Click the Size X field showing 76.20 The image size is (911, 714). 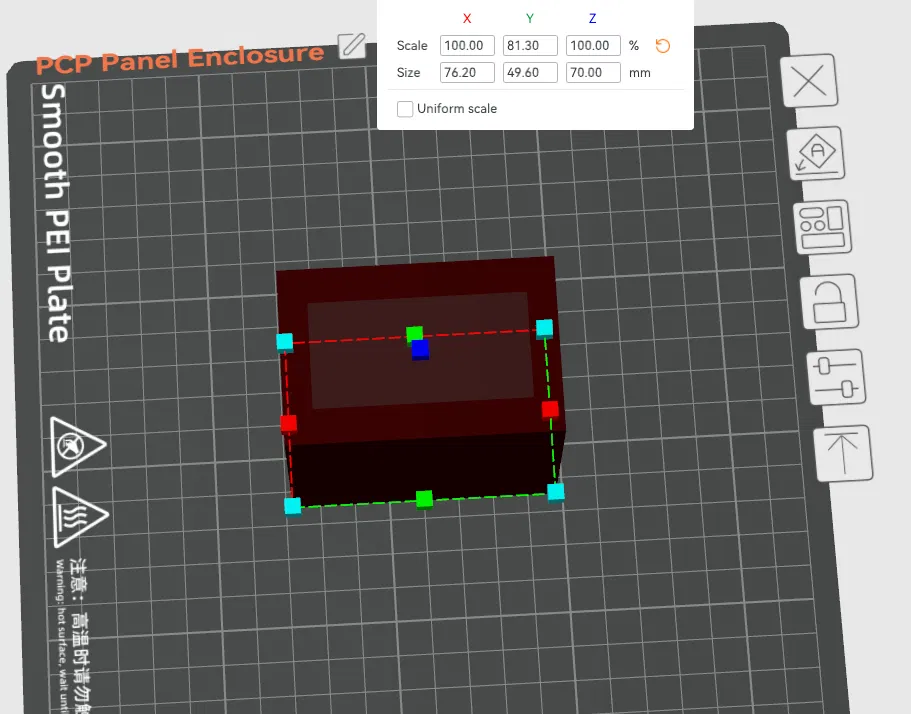(467, 73)
